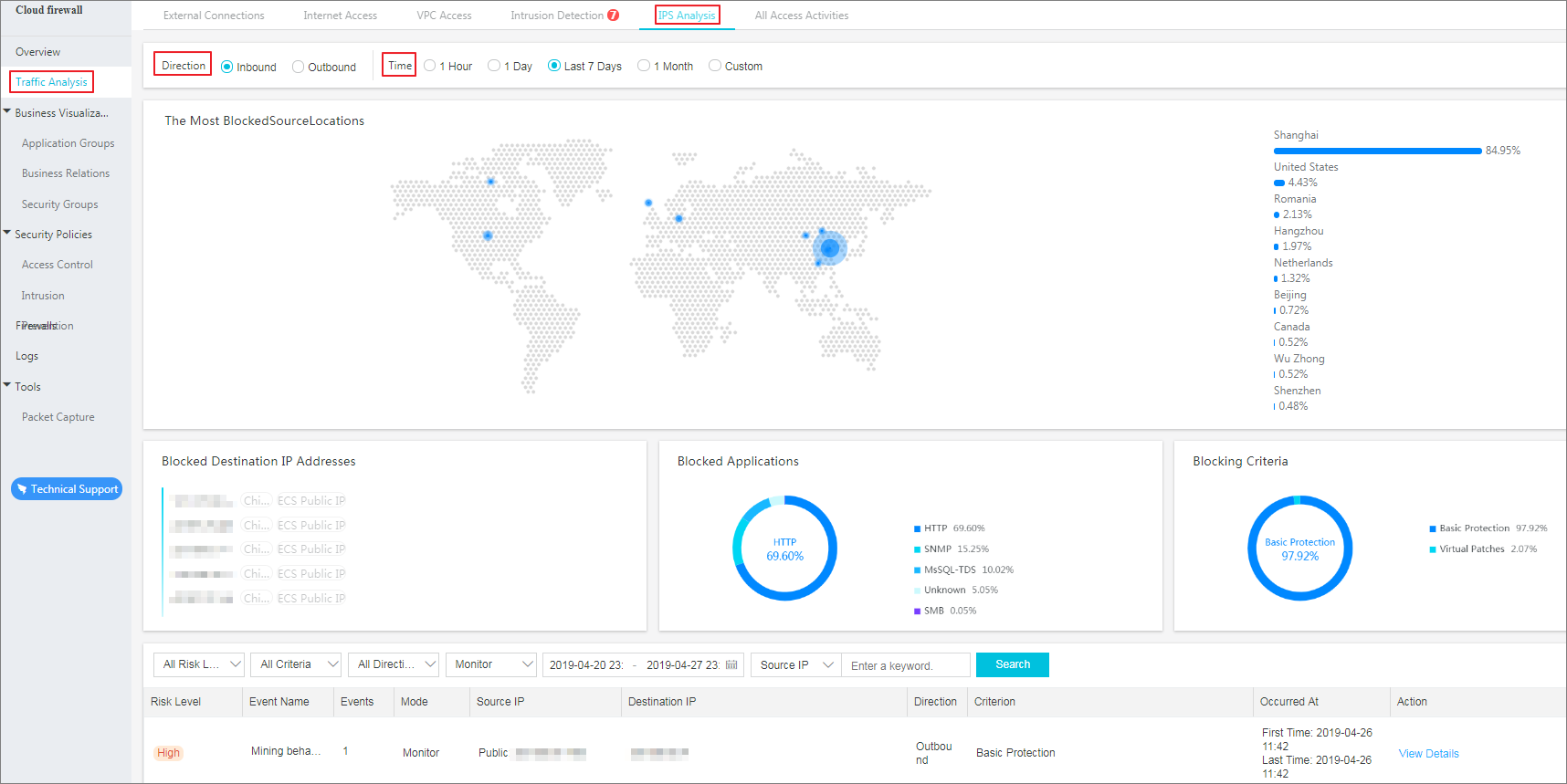
Task: Click the HTTP legend color square
Action: point(917,528)
